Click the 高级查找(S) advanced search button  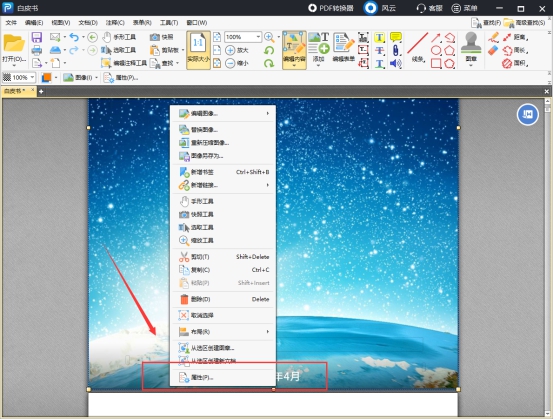pos(524,23)
